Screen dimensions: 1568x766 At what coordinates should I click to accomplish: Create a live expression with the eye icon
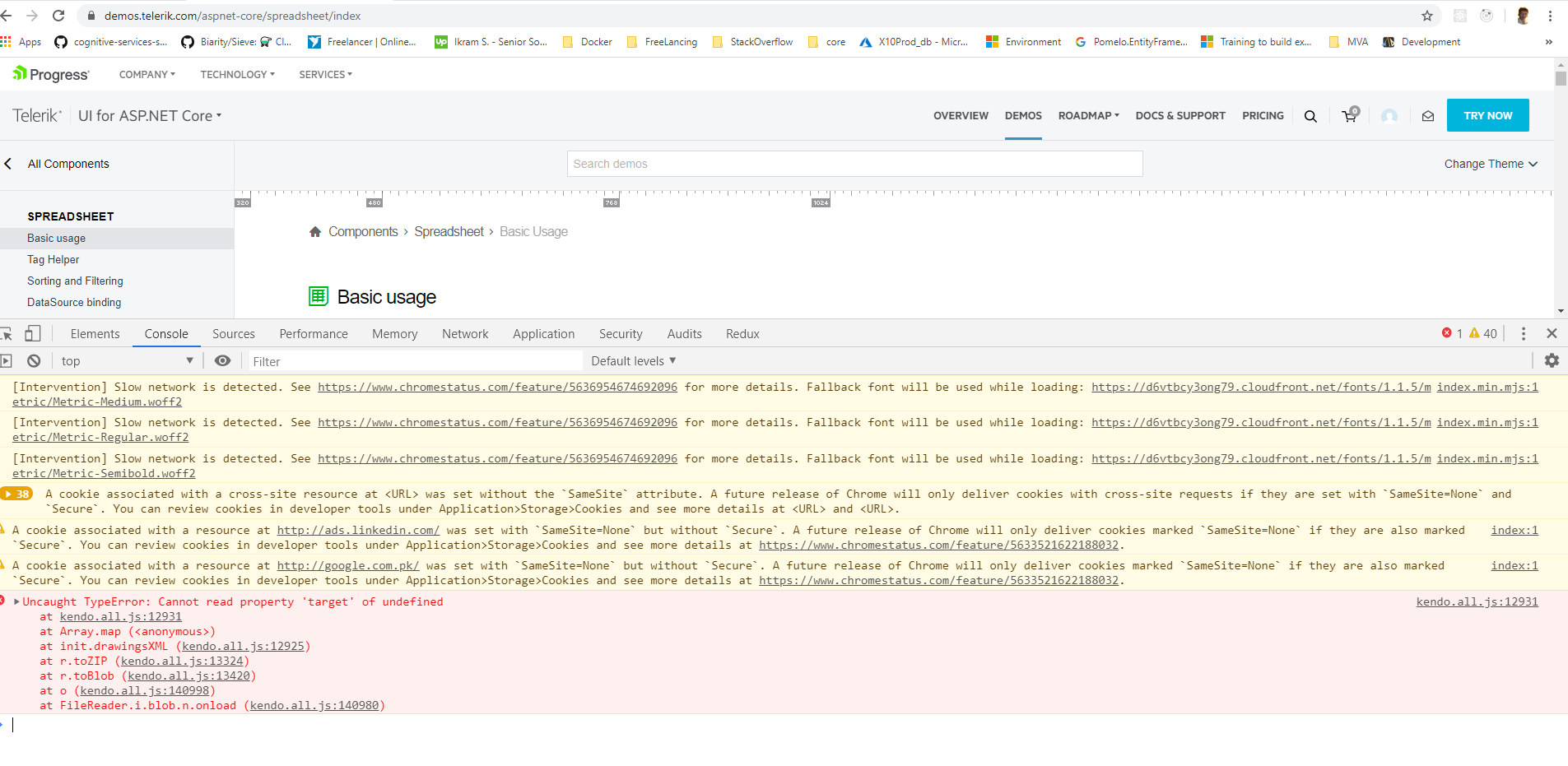222,360
